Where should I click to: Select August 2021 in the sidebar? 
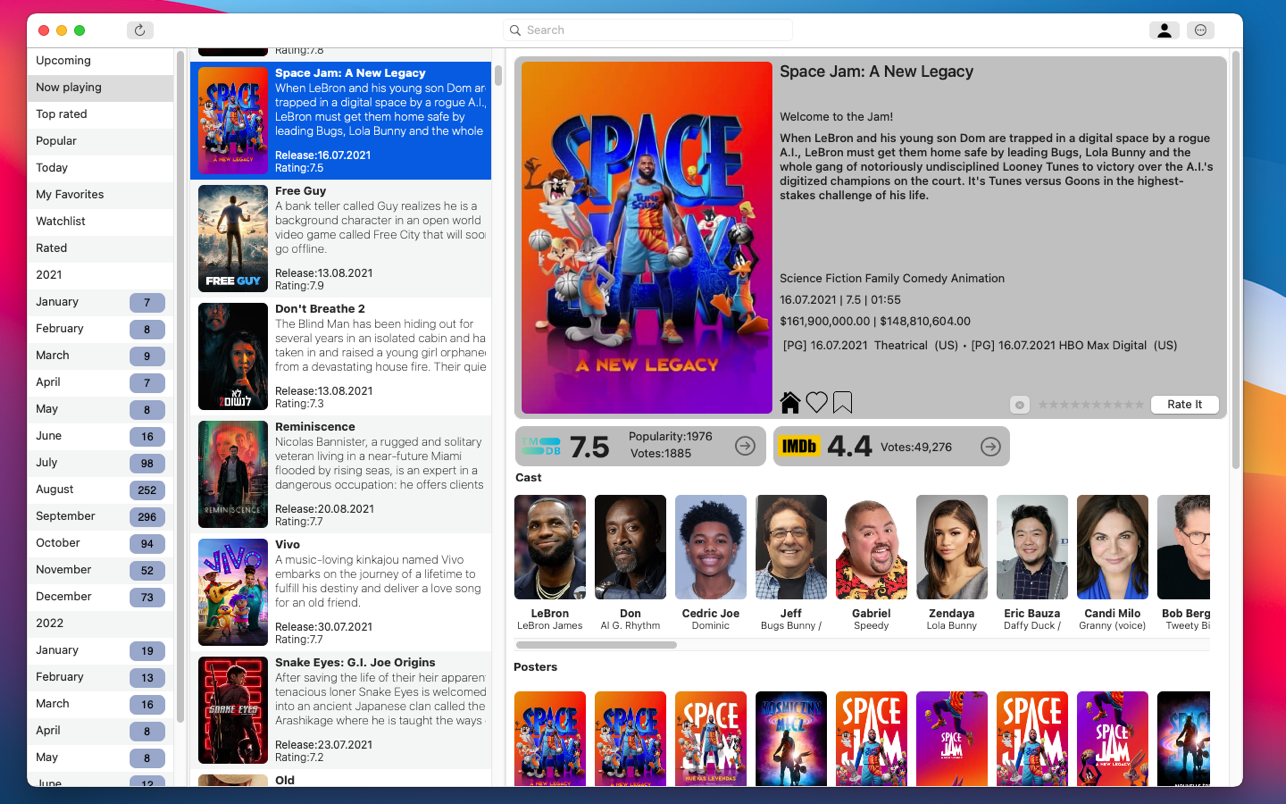click(100, 489)
